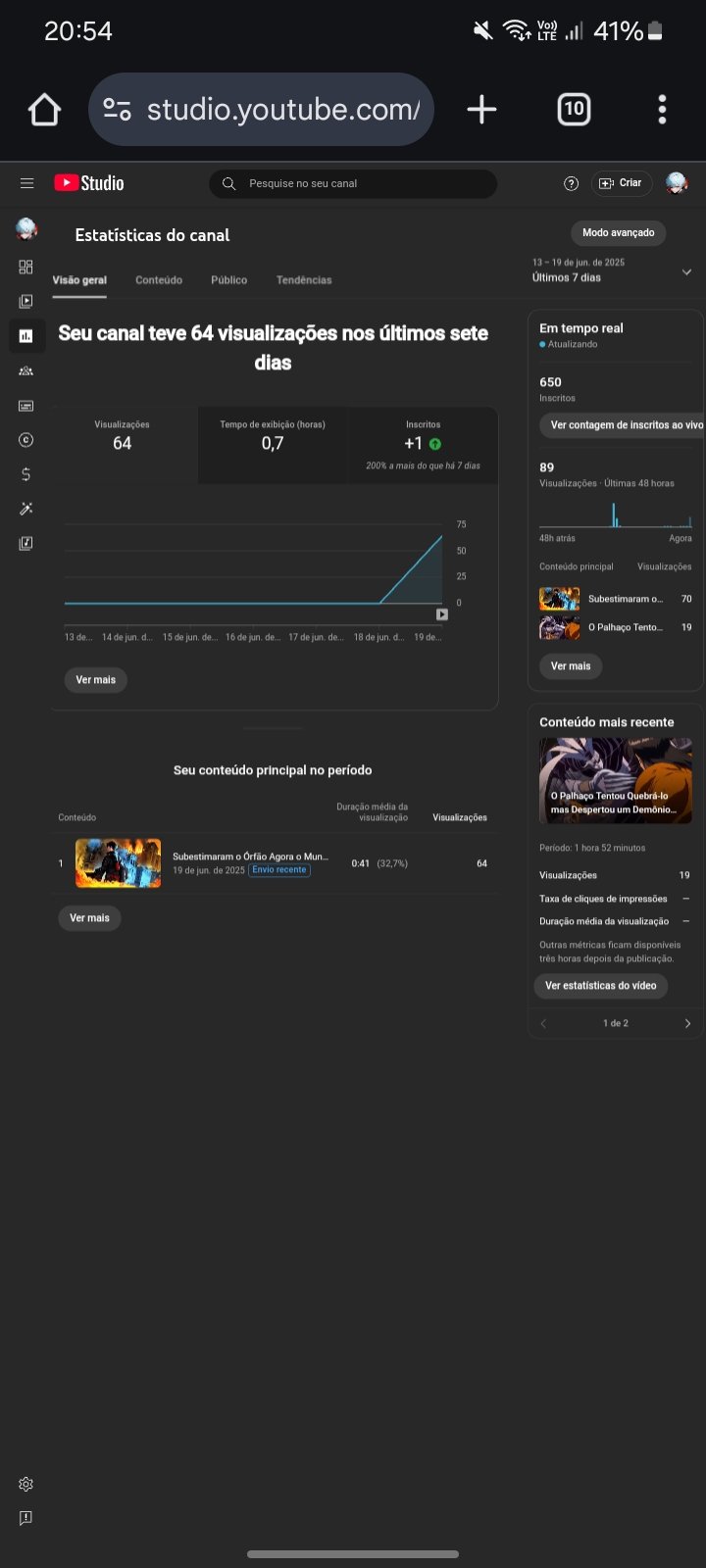706x1568 pixels.
Task: Switch to the Tendências tab
Action: [304, 280]
